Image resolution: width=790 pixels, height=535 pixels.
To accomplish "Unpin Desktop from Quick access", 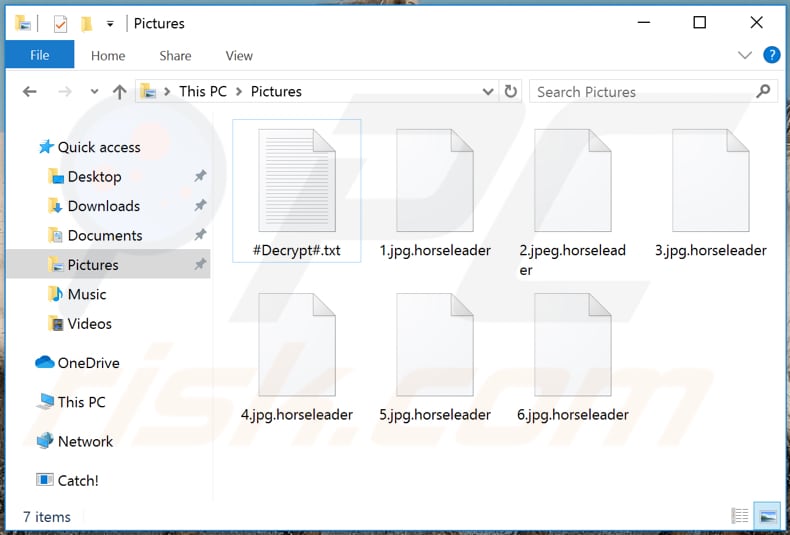I will coord(200,177).
